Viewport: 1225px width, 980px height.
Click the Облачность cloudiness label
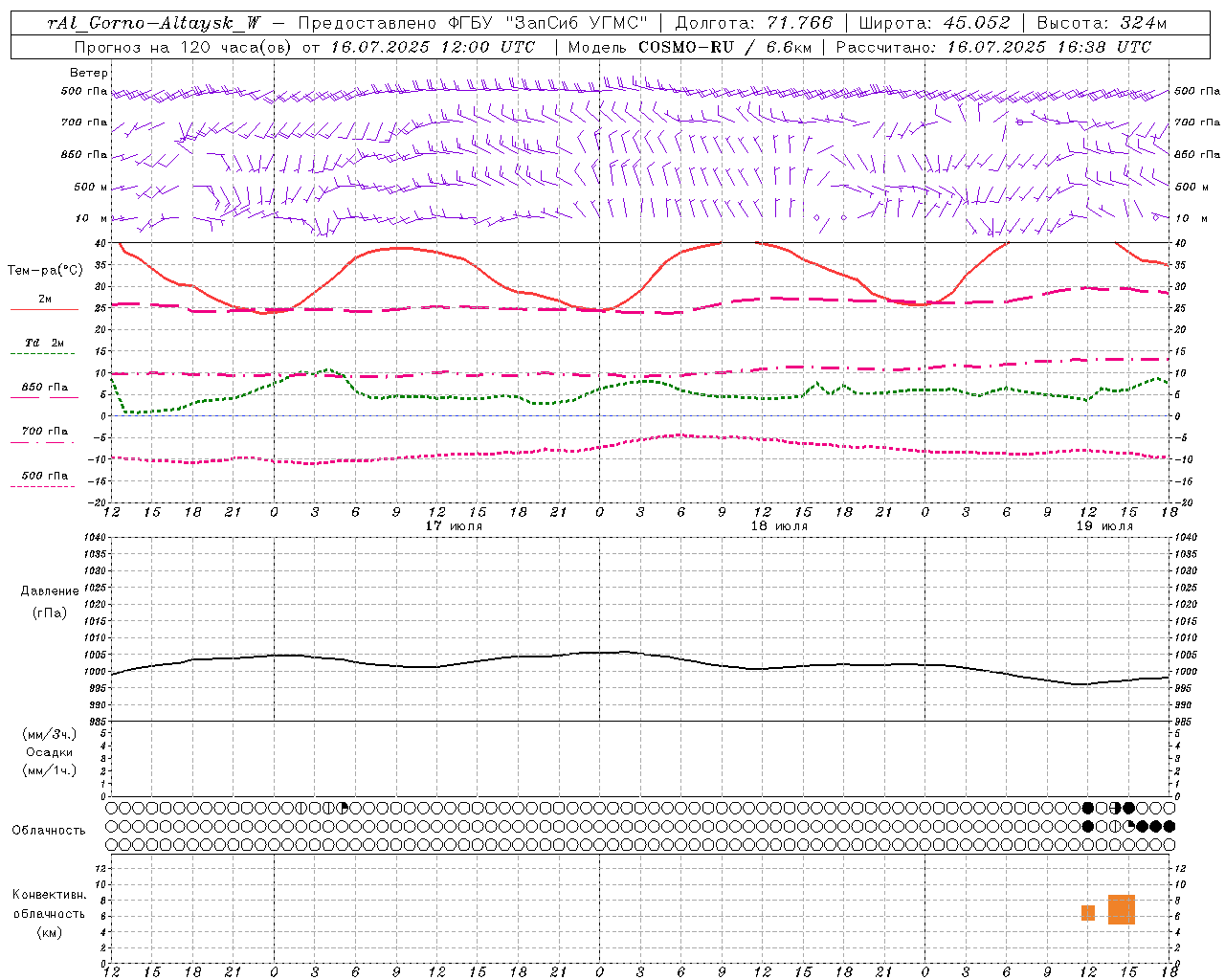click(49, 831)
